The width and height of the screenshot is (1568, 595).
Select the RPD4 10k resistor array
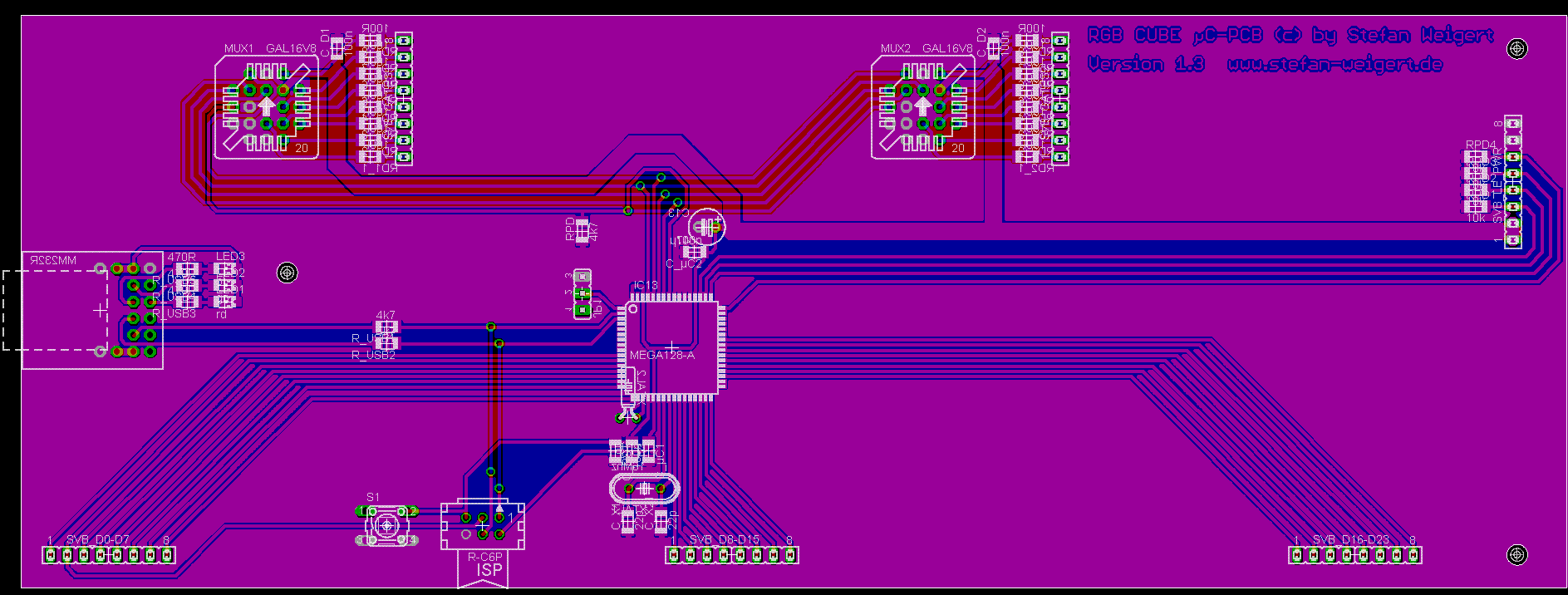tap(1476, 182)
